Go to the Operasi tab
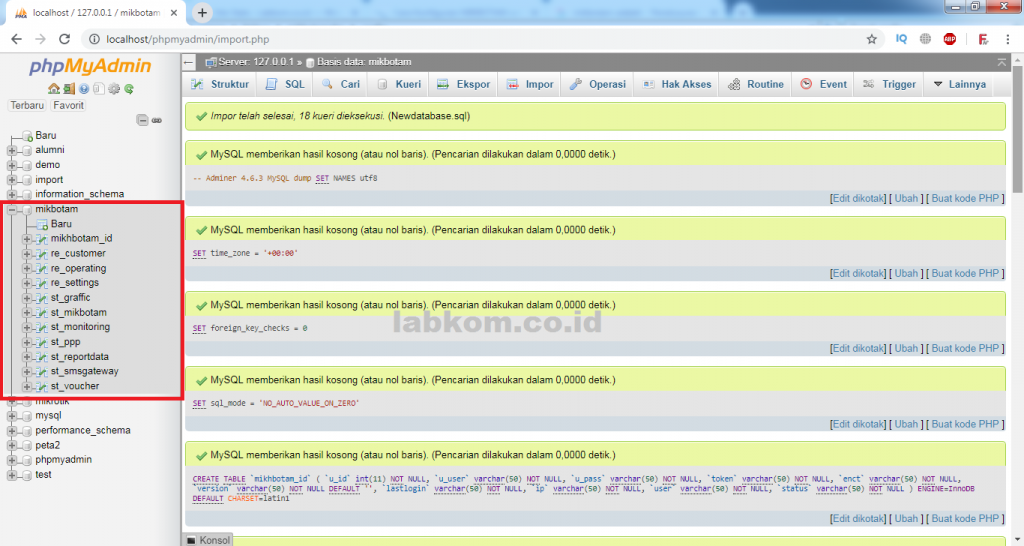The width and height of the screenshot is (1024, 546). tap(598, 84)
